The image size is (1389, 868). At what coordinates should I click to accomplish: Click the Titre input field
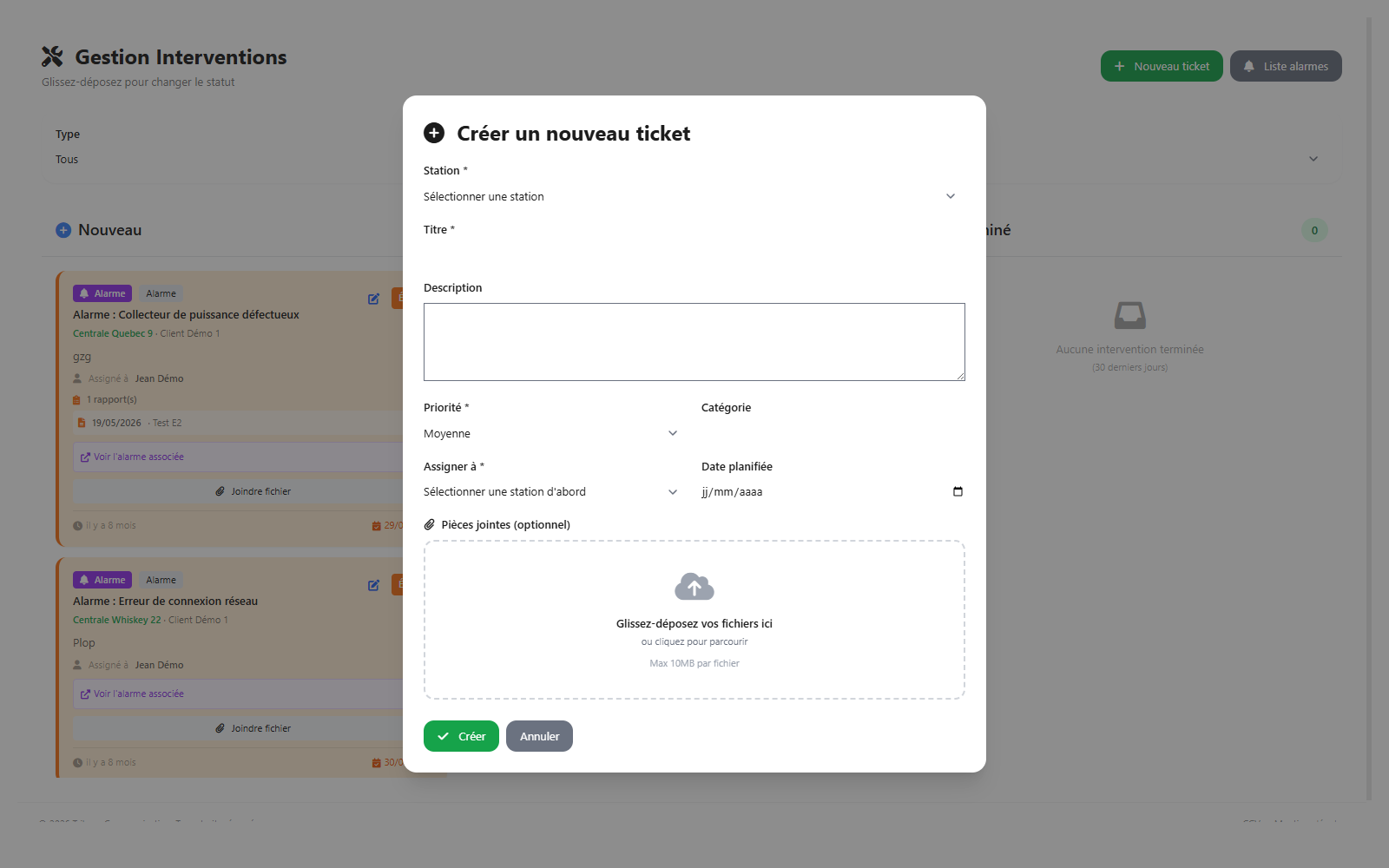pos(694,256)
